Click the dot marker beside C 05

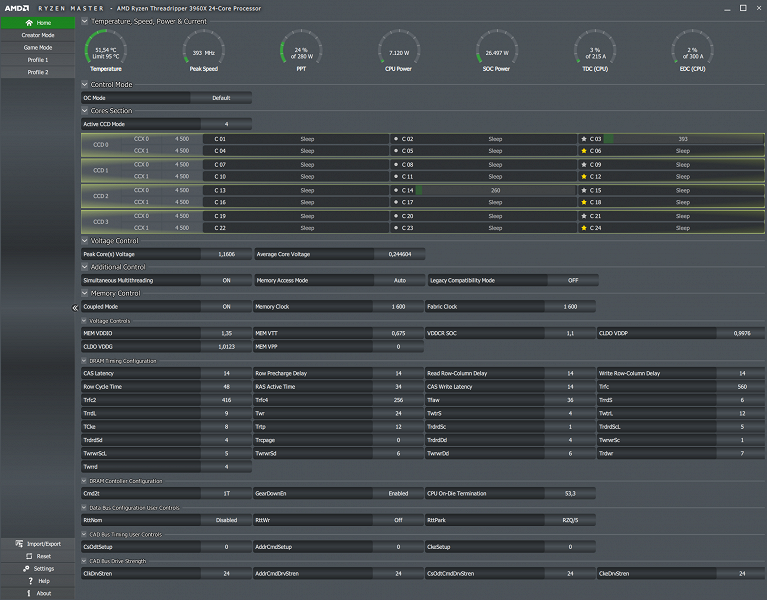(396, 151)
